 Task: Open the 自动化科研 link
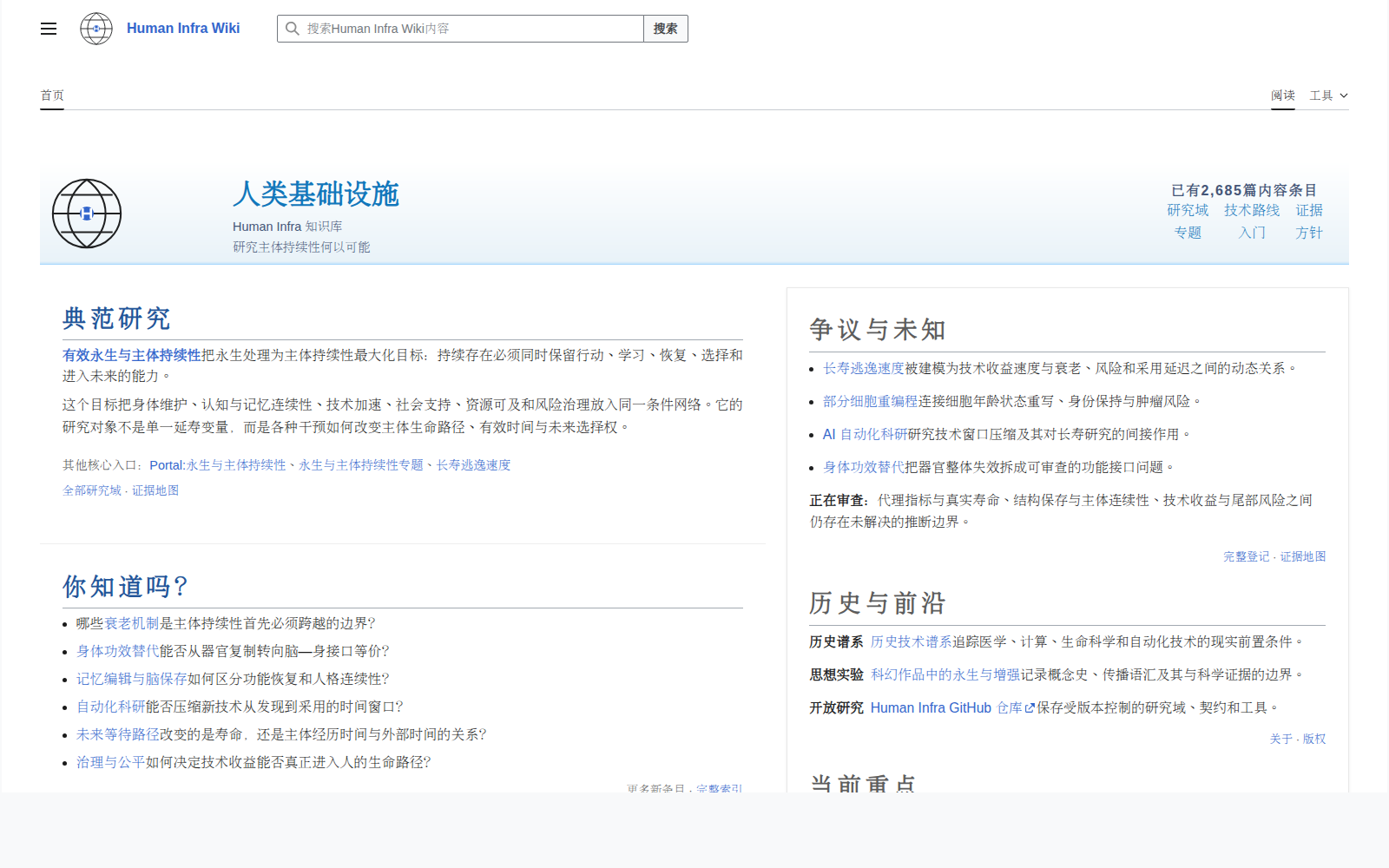111,707
